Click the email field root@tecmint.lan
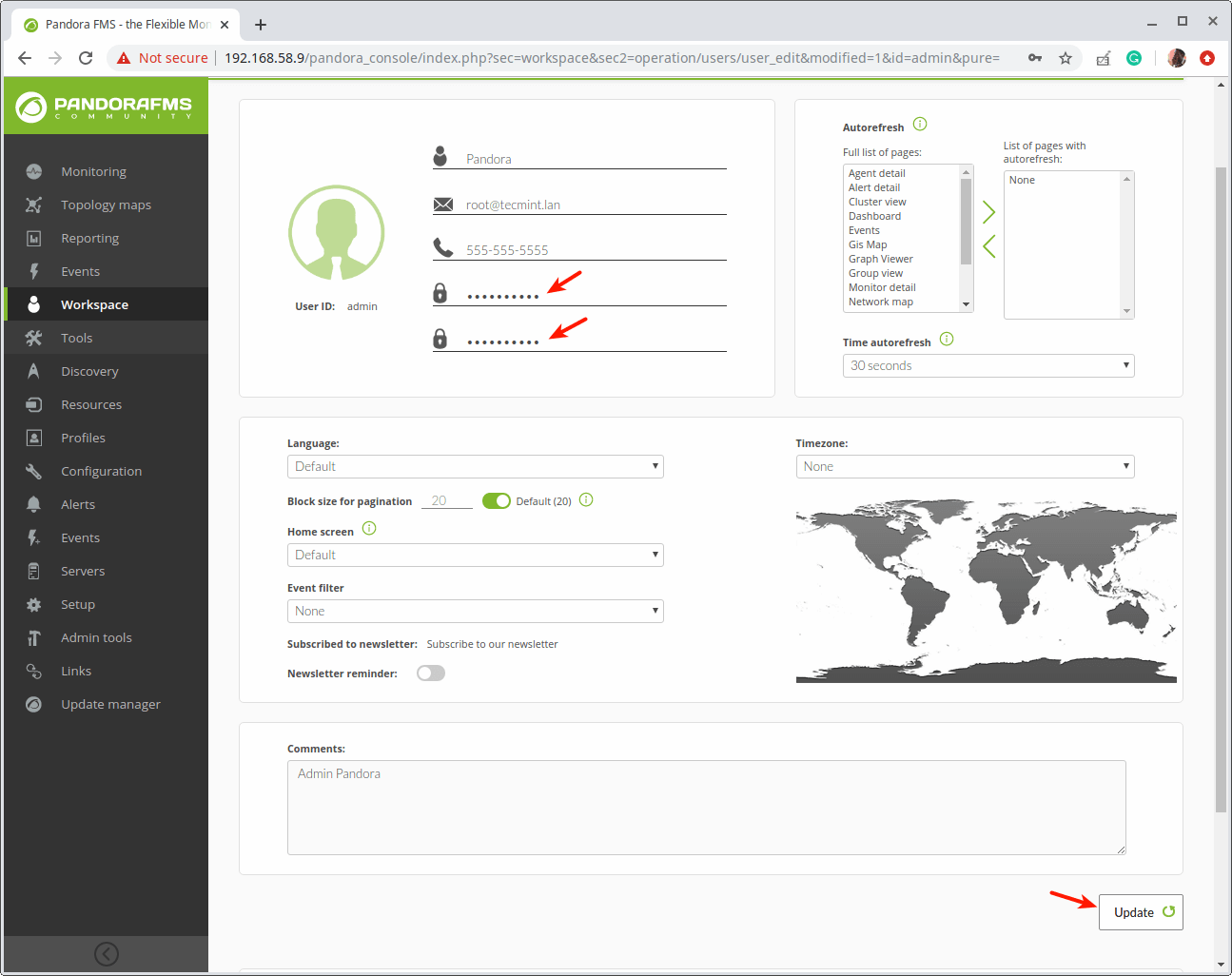 tap(596, 205)
